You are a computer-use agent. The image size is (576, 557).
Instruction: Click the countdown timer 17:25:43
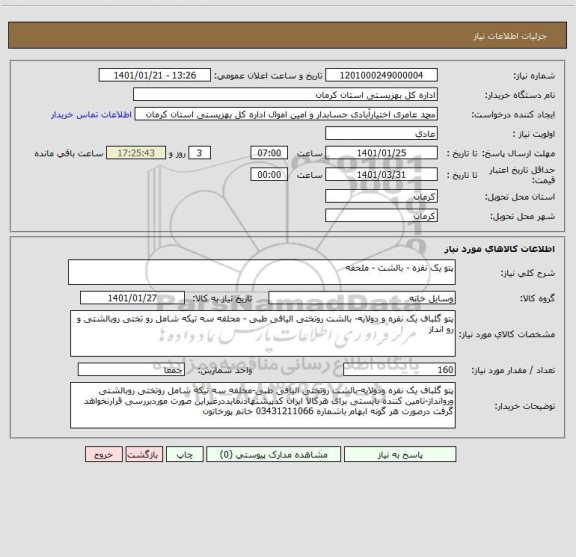136,153
